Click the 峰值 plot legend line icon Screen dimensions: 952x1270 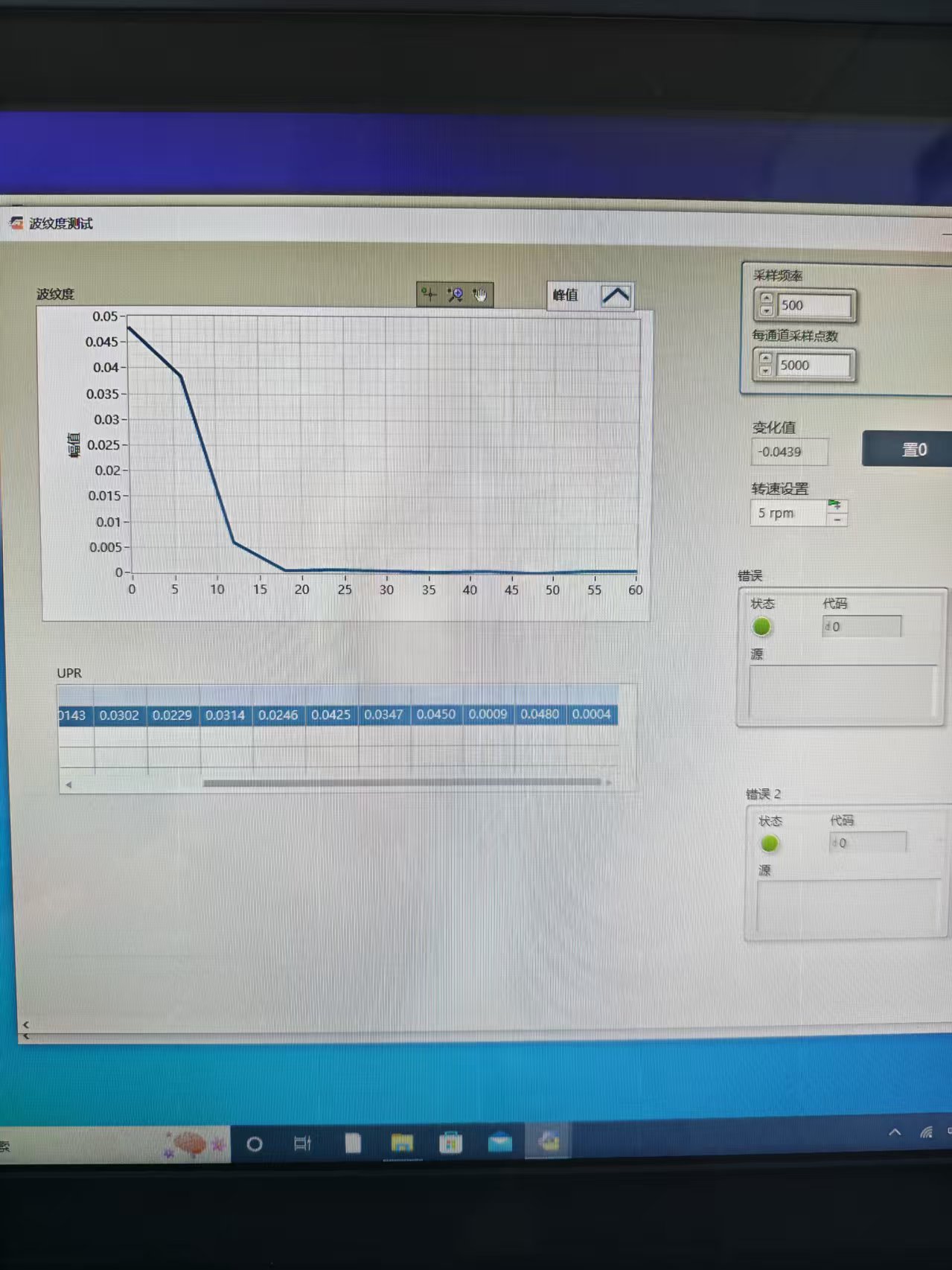click(616, 296)
